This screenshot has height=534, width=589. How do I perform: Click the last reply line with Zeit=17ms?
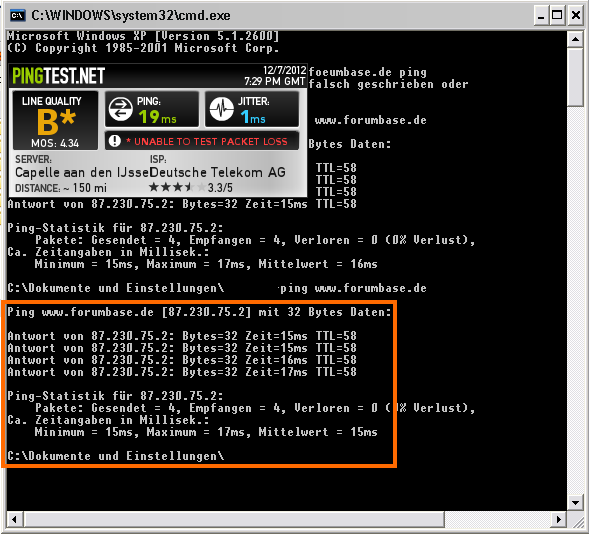pos(182,372)
